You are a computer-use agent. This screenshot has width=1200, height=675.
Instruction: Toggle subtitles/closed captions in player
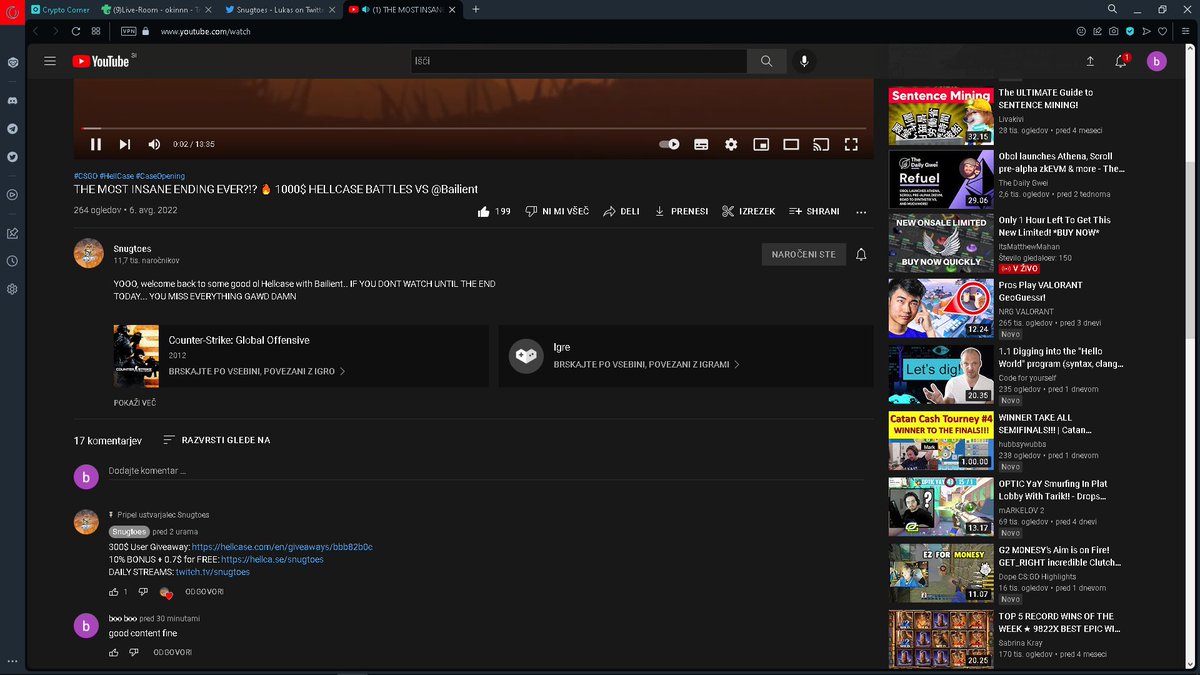[x=701, y=144]
